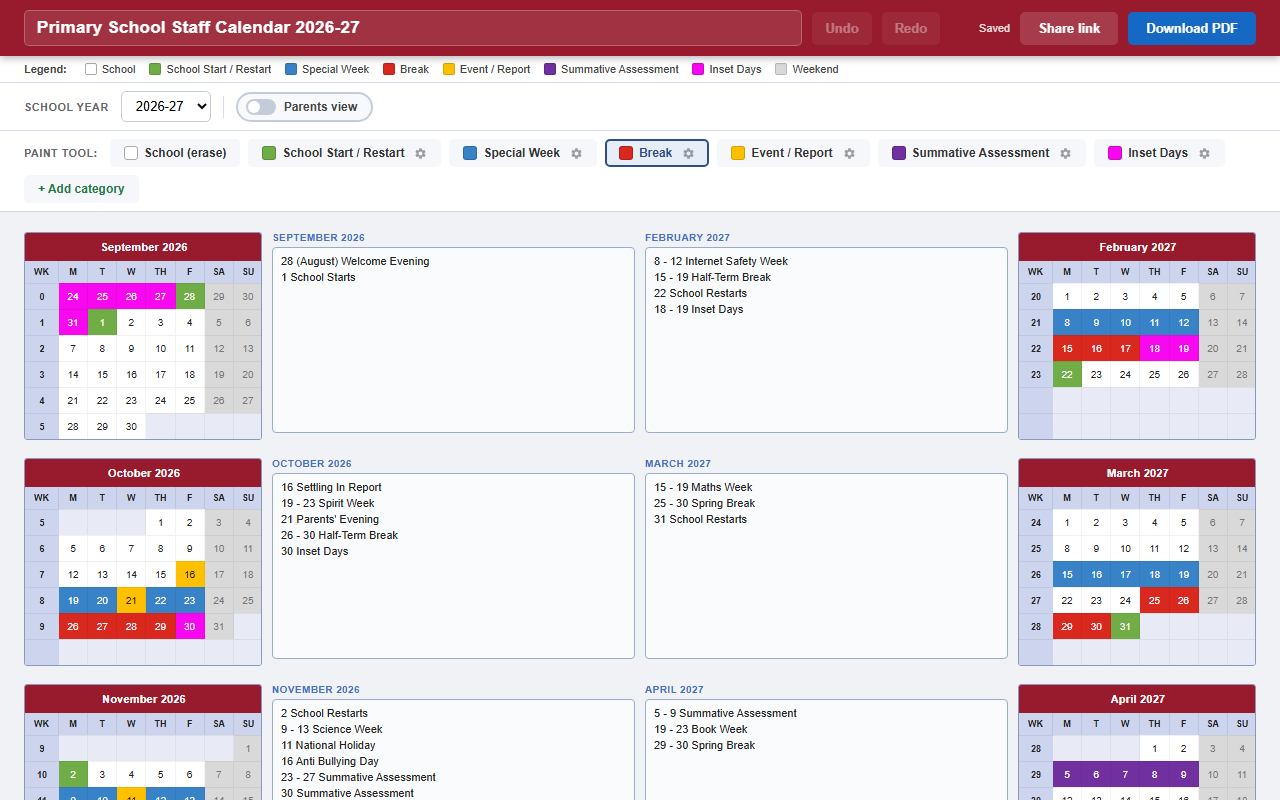This screenshot has height=800, width=1280.
Task: Click the Redo button
Action: (x=911, y=28)
